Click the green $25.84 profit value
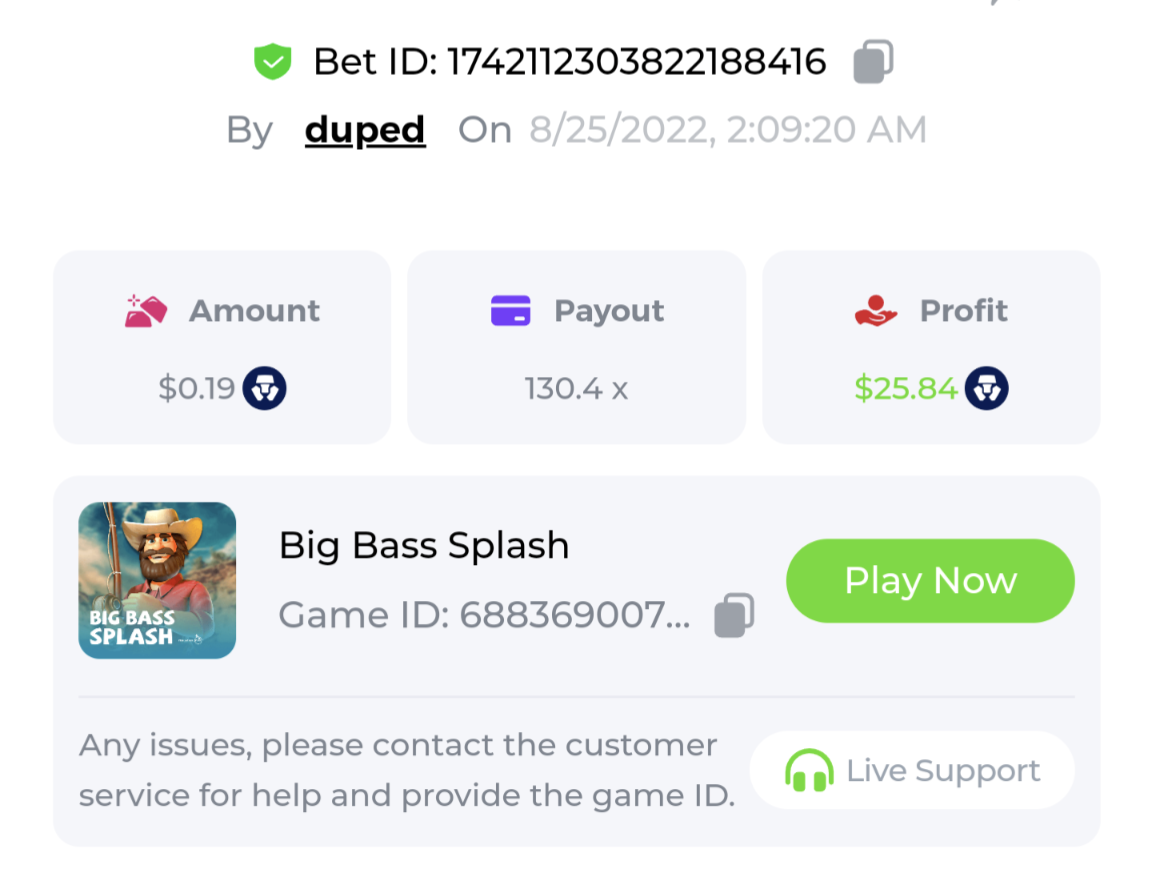Screen dimensions: 1152x878 pyautogui.click(x=906, y=388)
